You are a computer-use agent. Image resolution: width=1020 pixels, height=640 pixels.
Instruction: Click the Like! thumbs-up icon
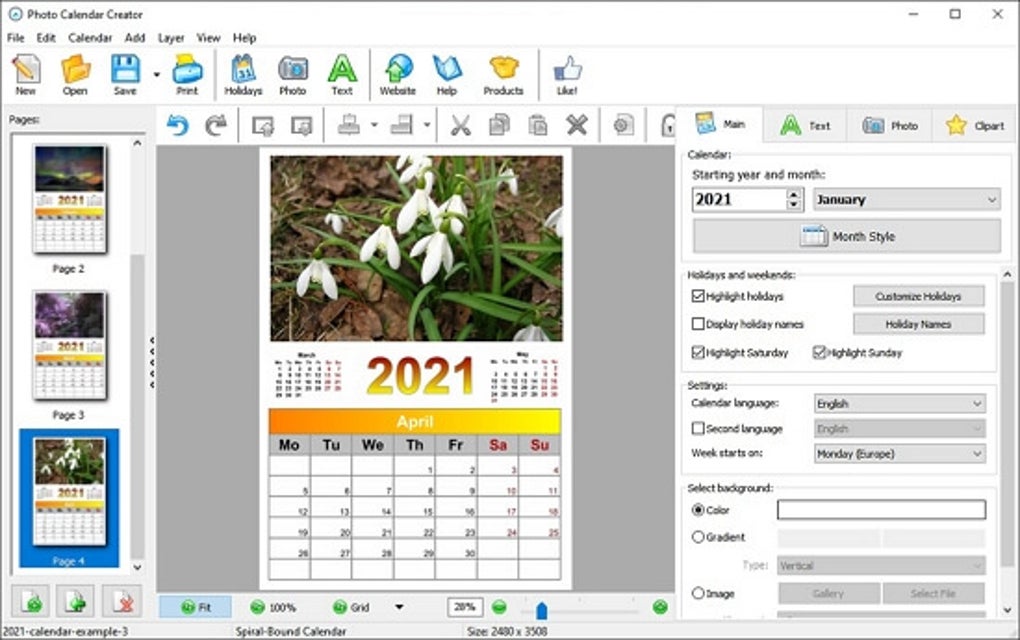[x=566, y=72]
